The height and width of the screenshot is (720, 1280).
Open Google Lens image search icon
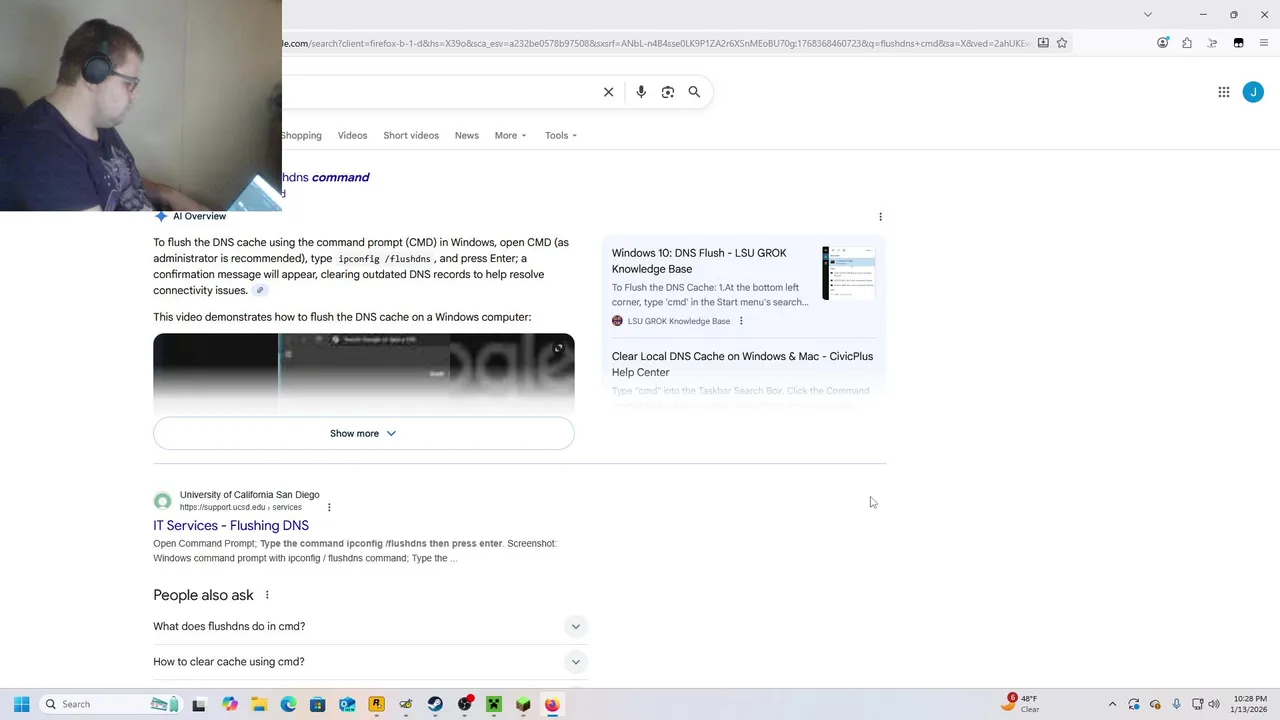[668, 92]
